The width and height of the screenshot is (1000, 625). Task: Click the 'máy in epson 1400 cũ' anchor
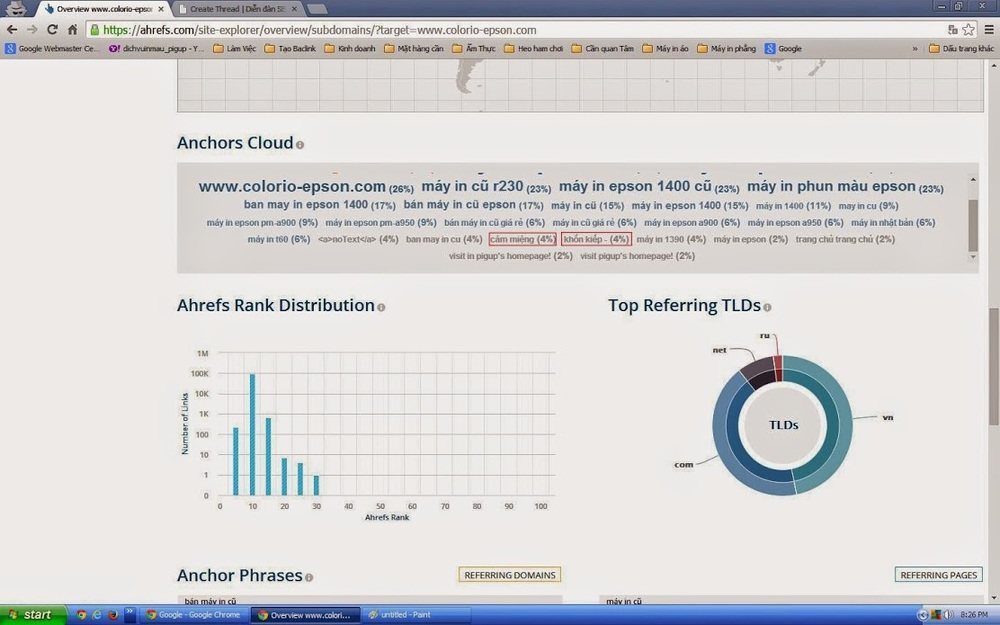click(635, 186)
